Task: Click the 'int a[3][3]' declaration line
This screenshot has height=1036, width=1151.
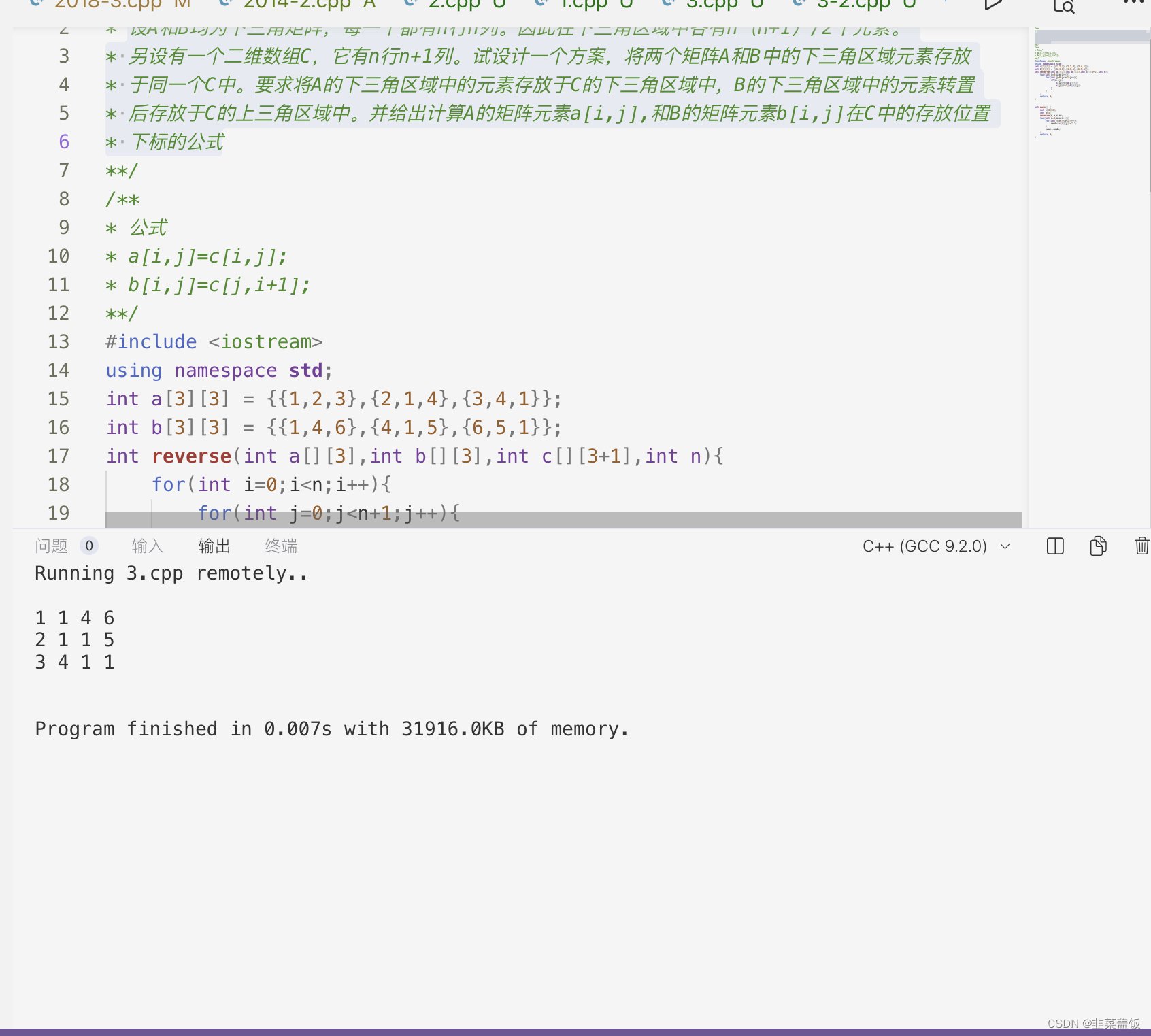Action: [x=334, y=399]
